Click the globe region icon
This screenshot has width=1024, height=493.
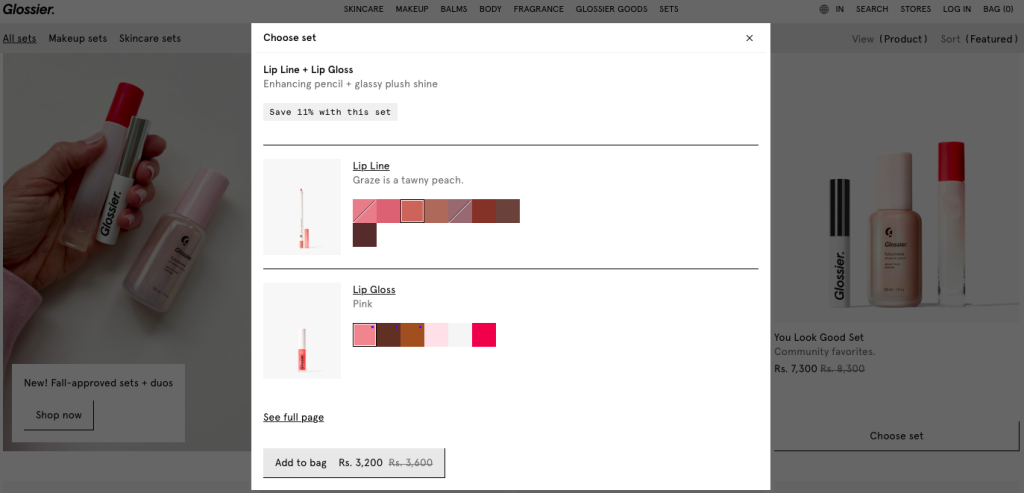point(824,9)
